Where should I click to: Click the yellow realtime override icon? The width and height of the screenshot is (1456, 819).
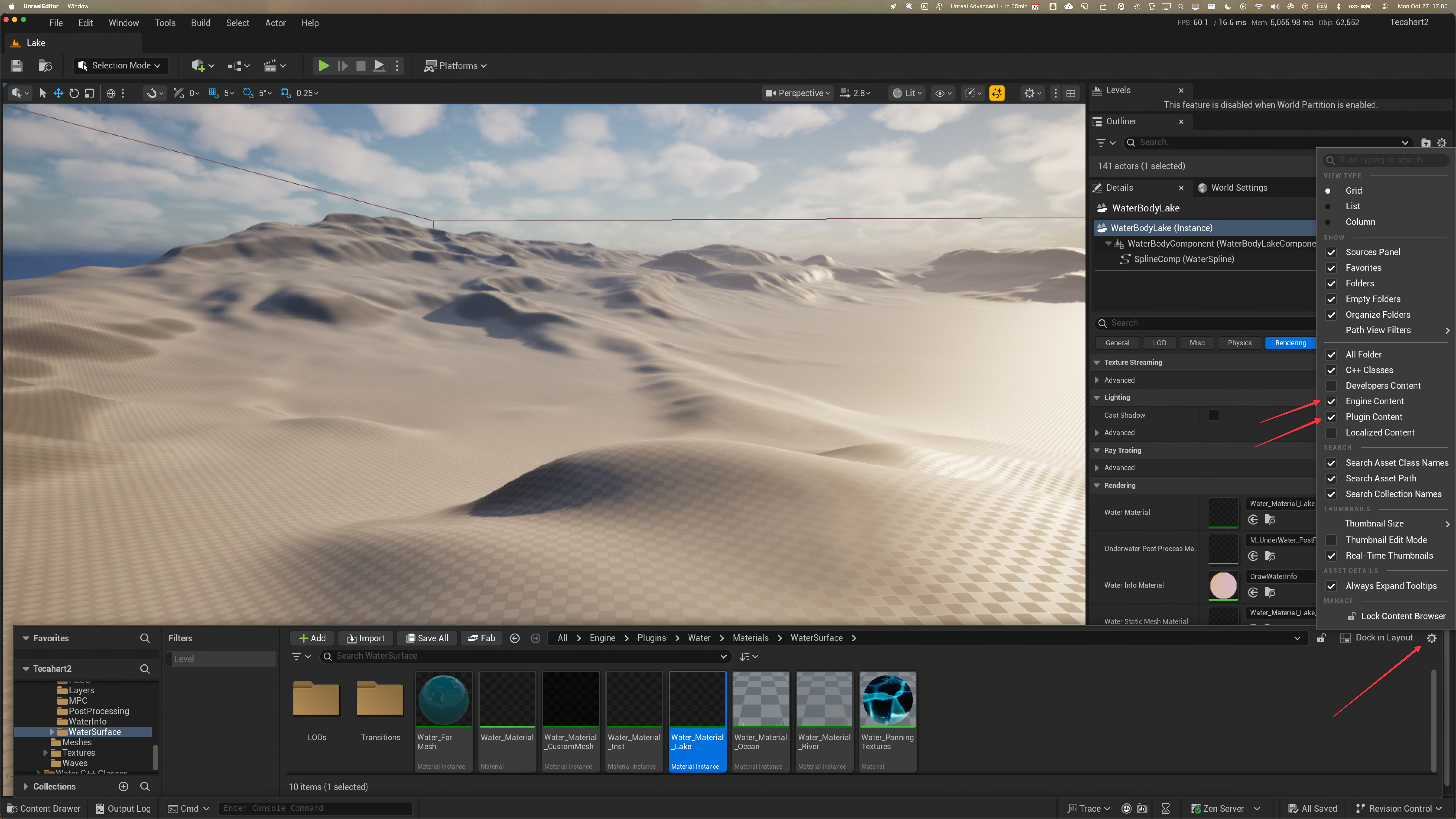[x=997, y=93]
